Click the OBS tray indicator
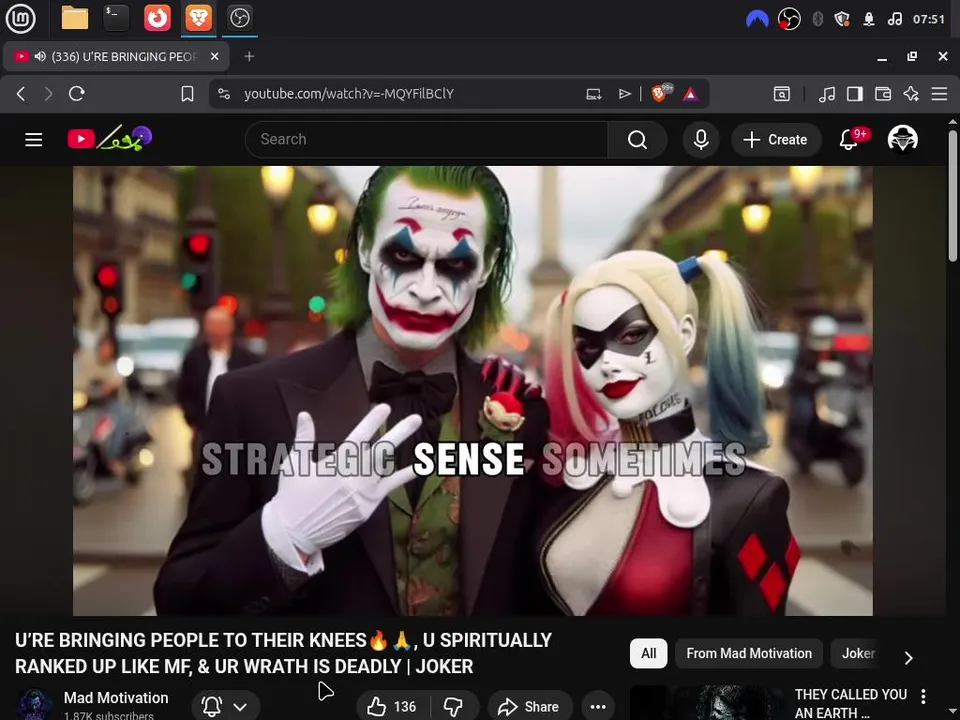Image resolution: width=960 pixels, height=720 pixels. point(789,20)
